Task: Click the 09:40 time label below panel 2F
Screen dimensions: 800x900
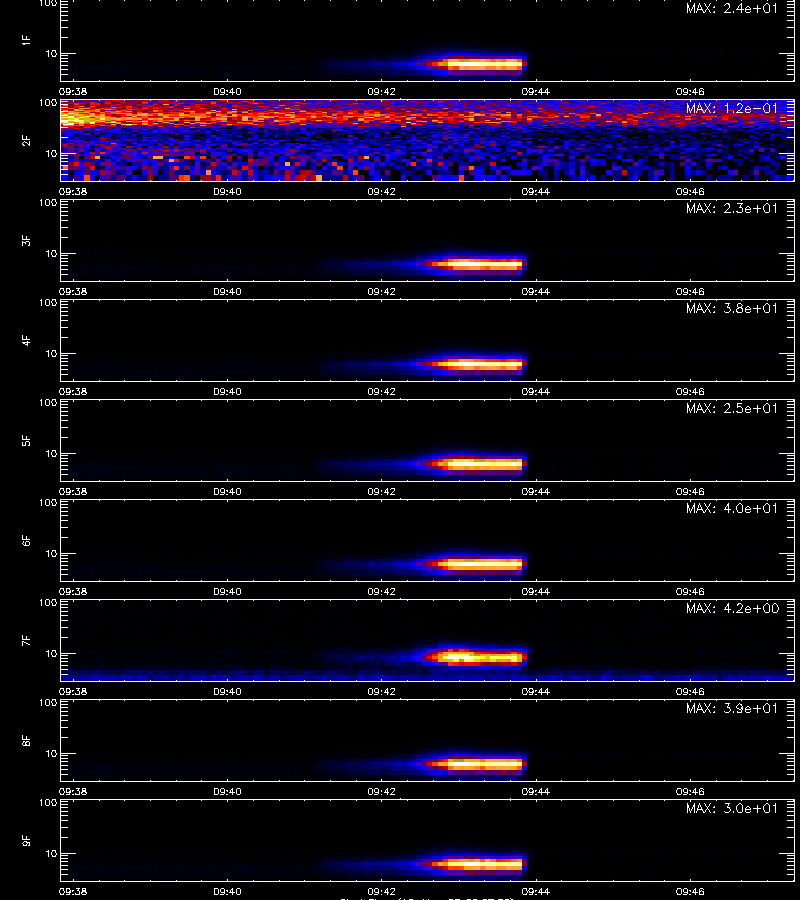Action: pos(227,192)
